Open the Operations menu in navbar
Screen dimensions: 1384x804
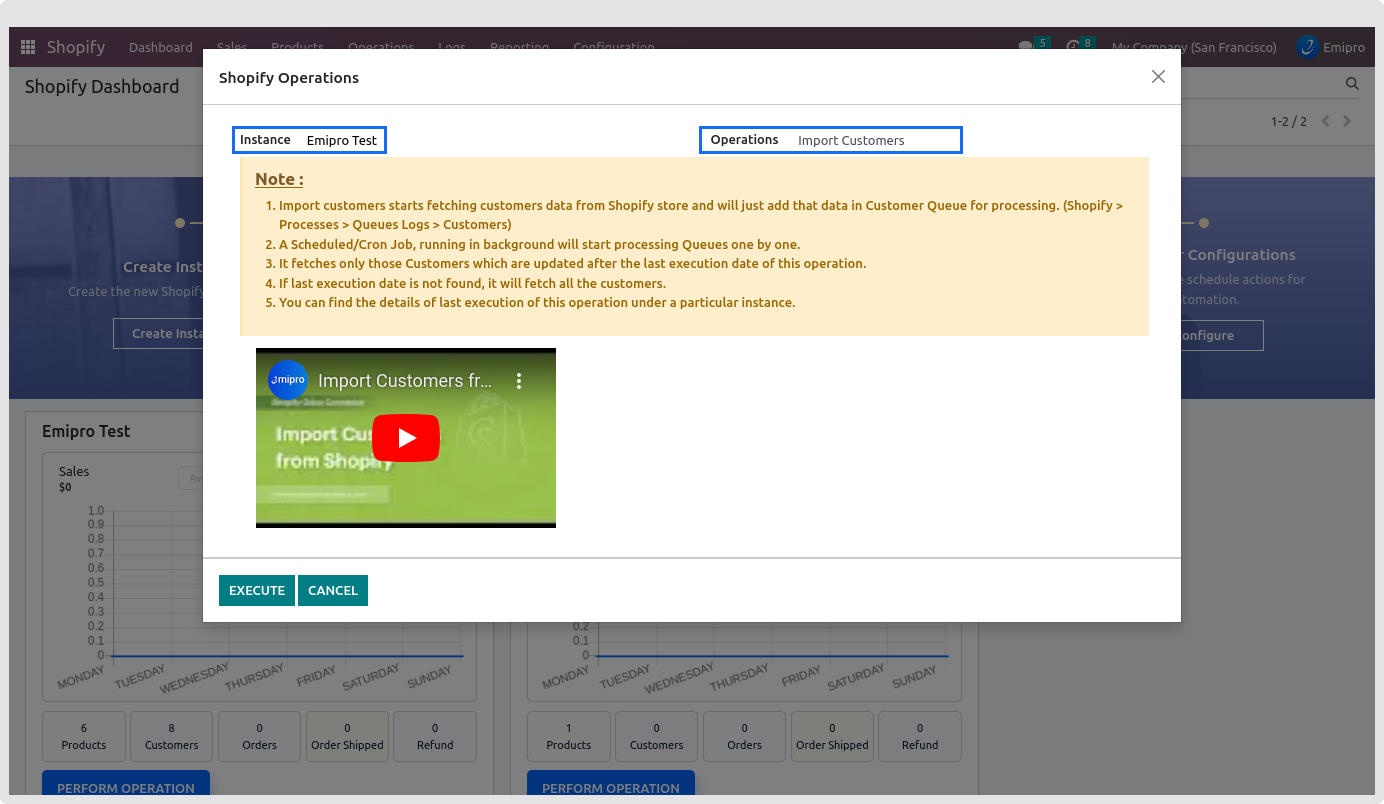tap(381, 47)
